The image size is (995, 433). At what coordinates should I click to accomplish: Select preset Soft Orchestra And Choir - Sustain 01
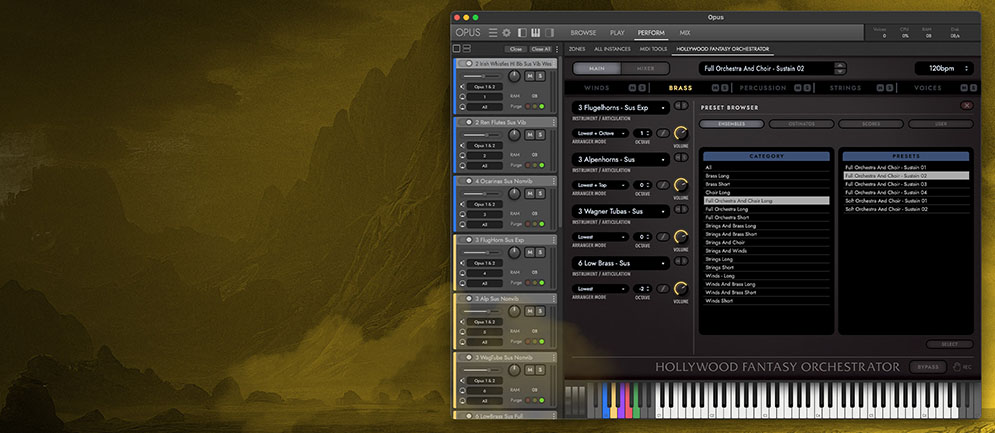click(906, 201)
